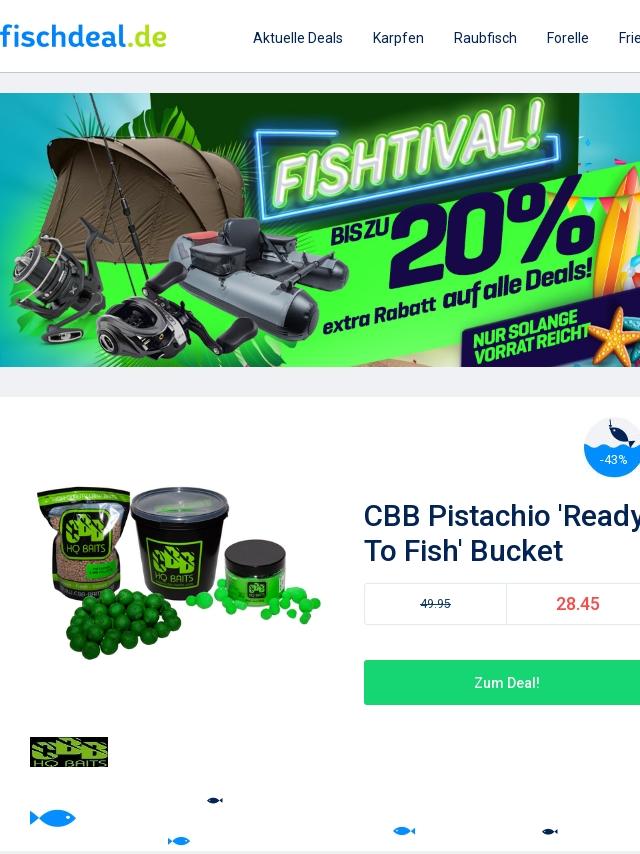Screen dimensions: 640x854
Task: Click the -43% discount fish badge
Action: tap(612, 447)
